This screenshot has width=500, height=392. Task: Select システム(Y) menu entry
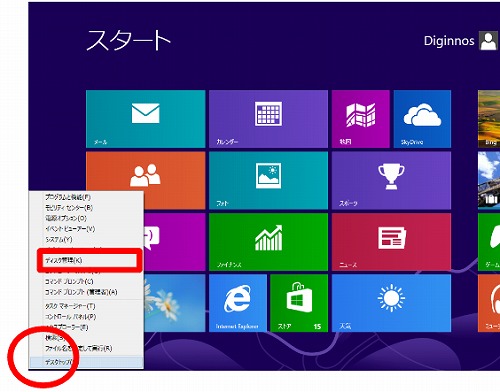(86, 239)
